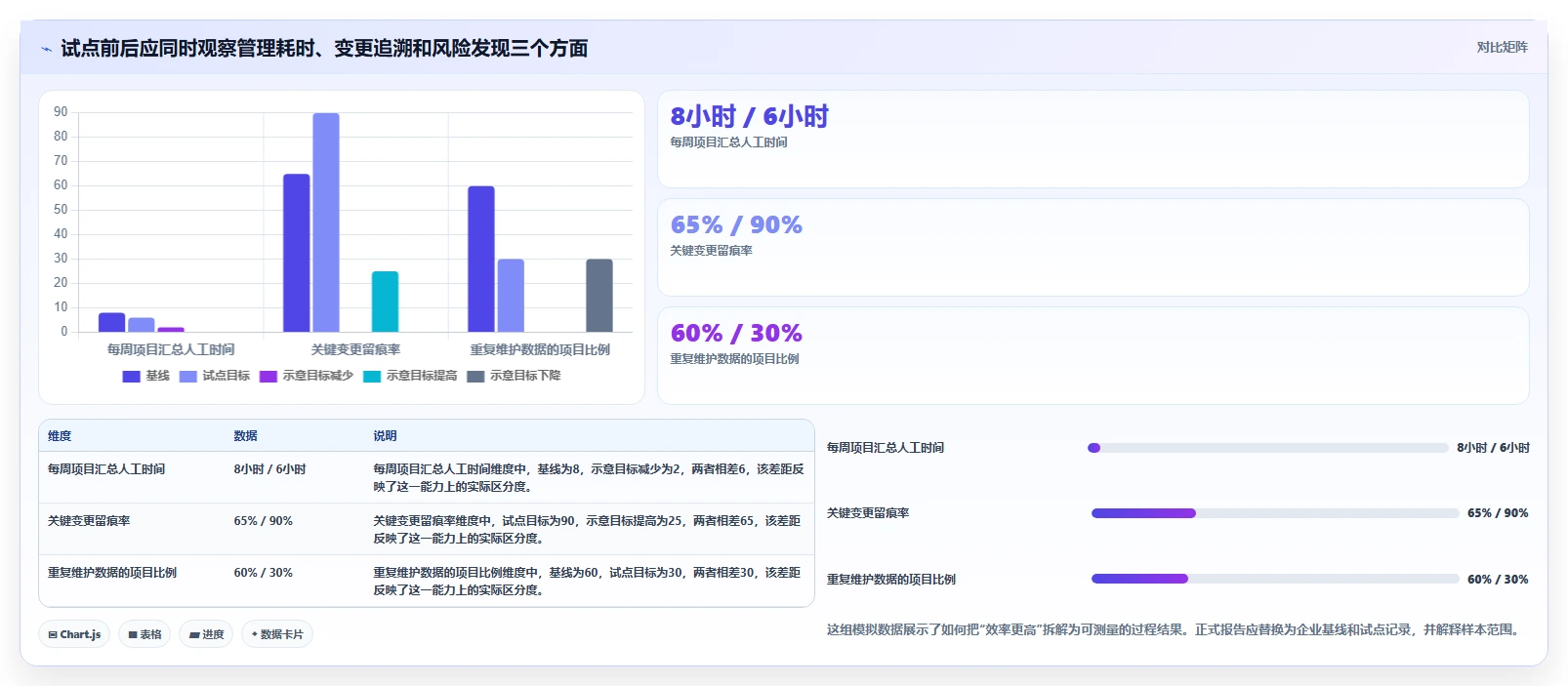Click the 对比矩阵 tag in the header
This screenshot has width=1568, height=686.
click(x=1502, y=47)
